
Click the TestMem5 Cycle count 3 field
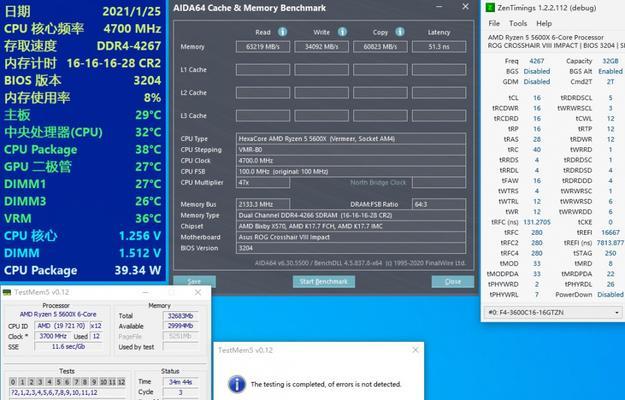coord(181,392)
